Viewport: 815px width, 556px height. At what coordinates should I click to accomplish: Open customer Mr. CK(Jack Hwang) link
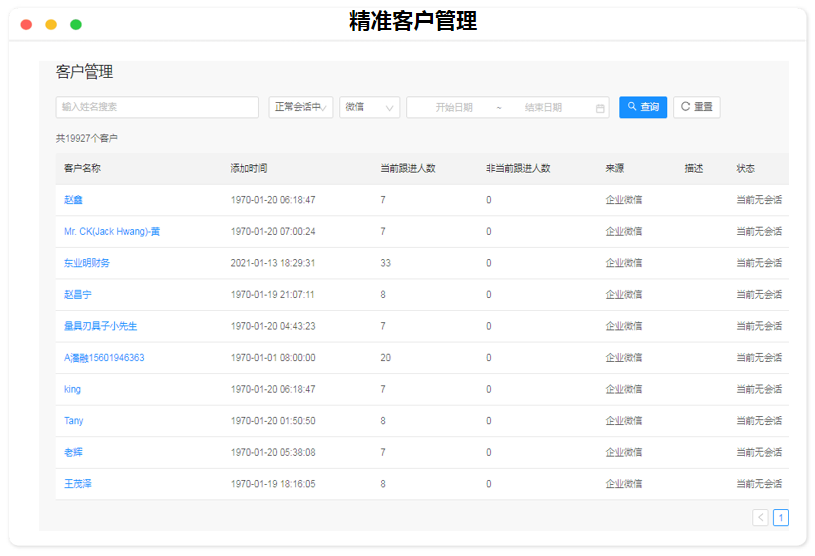[112, 232]
